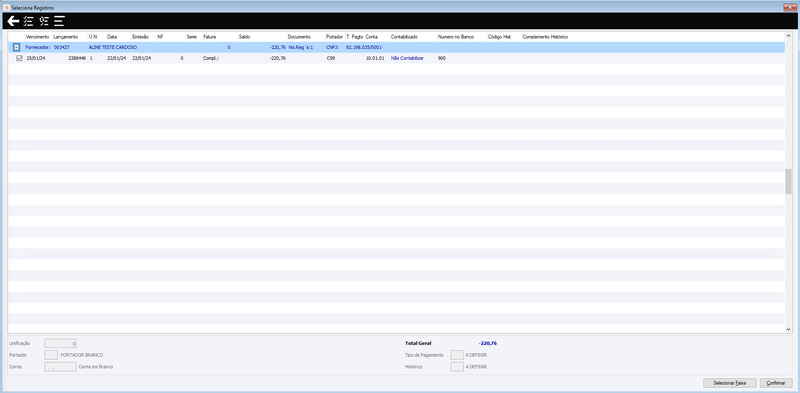Screen dimensions: 800x393
Task: Click the Portador code input field
Action: tap(51, 355)
